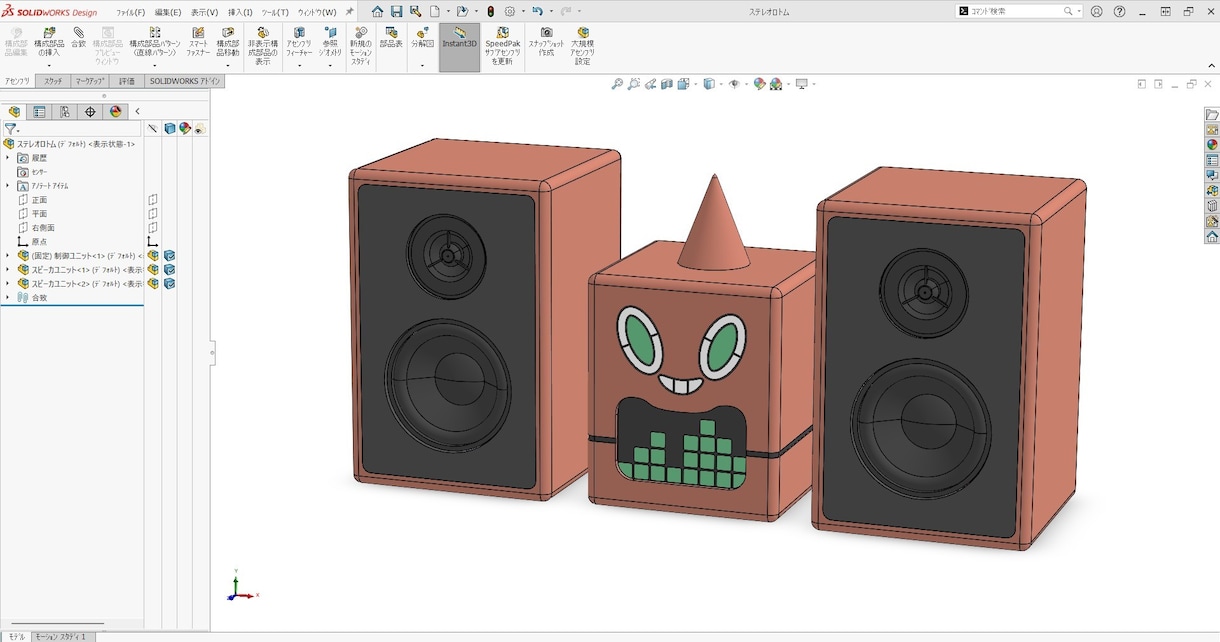Image resolution: width=1220 pixels, height=642 pixels.
Task: Open the 部品表 (Bill of Materials) tool
Action: pyautogui.click(x=391, y=37)
